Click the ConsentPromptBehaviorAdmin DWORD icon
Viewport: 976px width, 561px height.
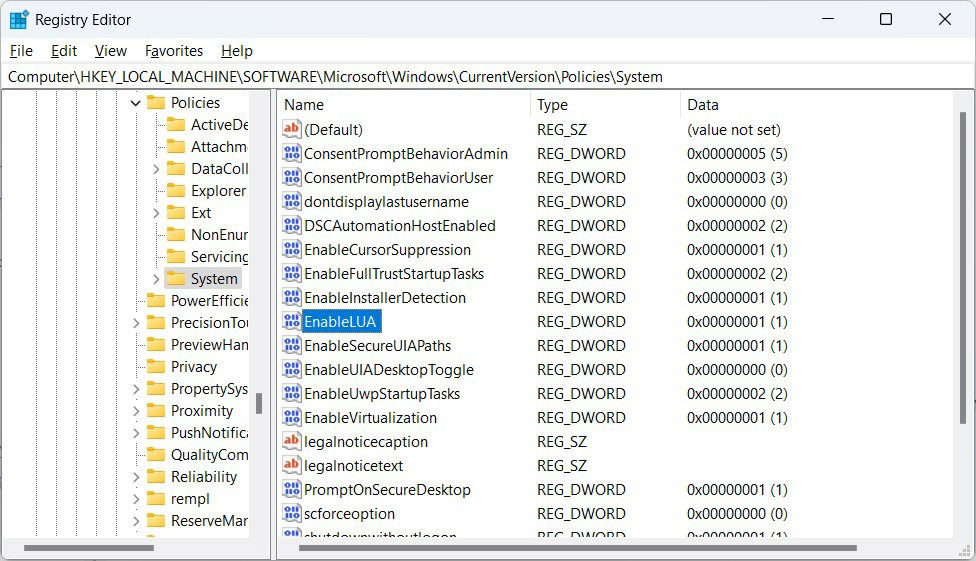[x=291, y=153]
